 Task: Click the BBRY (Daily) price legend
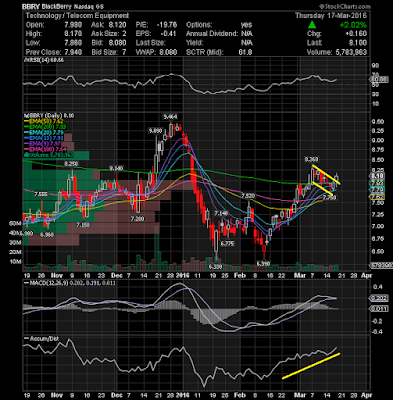(49, 116)
